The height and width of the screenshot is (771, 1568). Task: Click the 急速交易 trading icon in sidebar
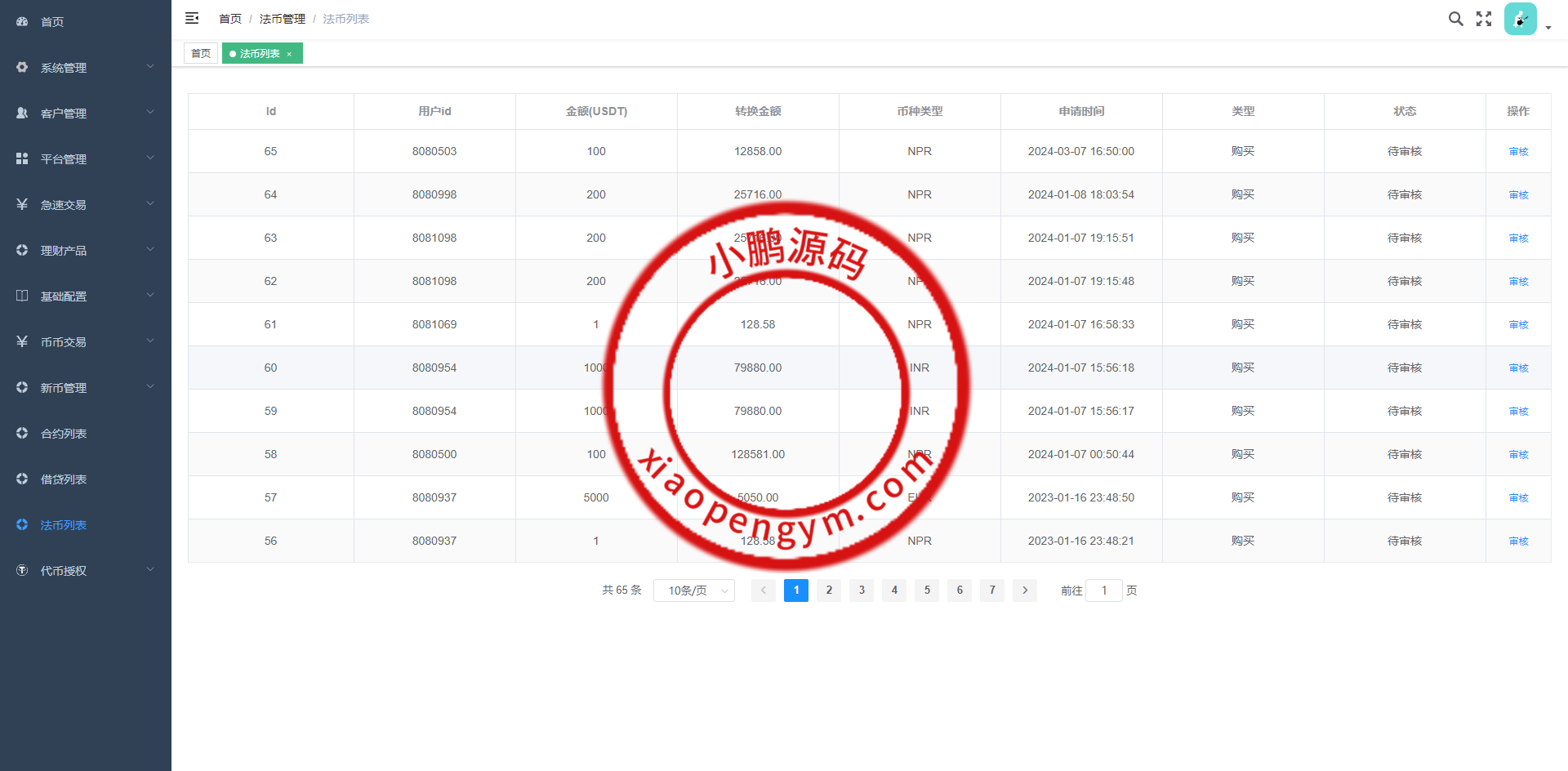(21, 204)
